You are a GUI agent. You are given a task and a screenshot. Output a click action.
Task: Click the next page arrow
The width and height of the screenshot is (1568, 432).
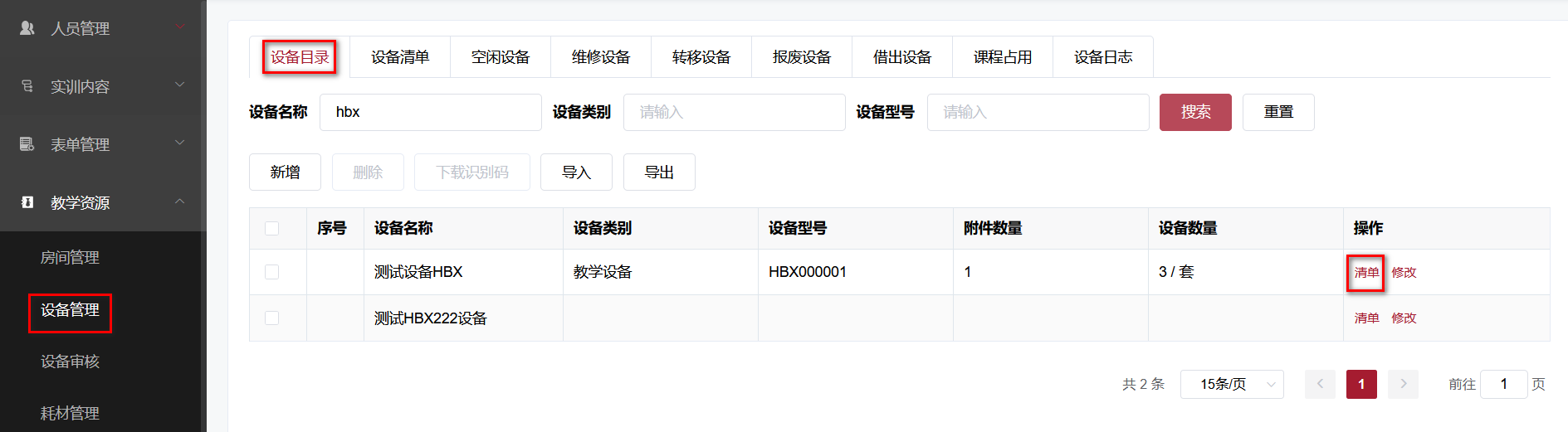coord(1403,384)
